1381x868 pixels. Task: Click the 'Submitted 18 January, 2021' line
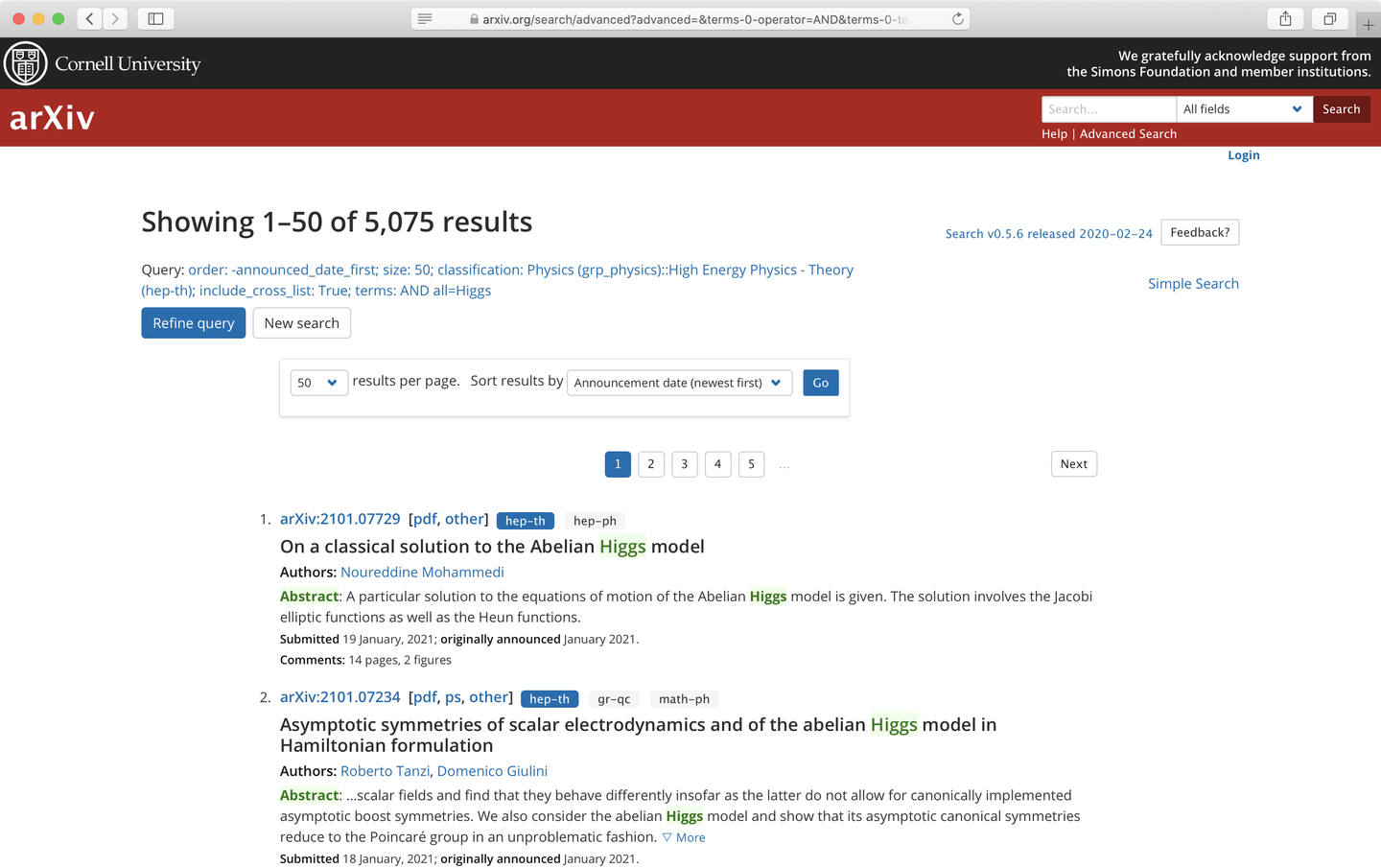coord(459,858)
